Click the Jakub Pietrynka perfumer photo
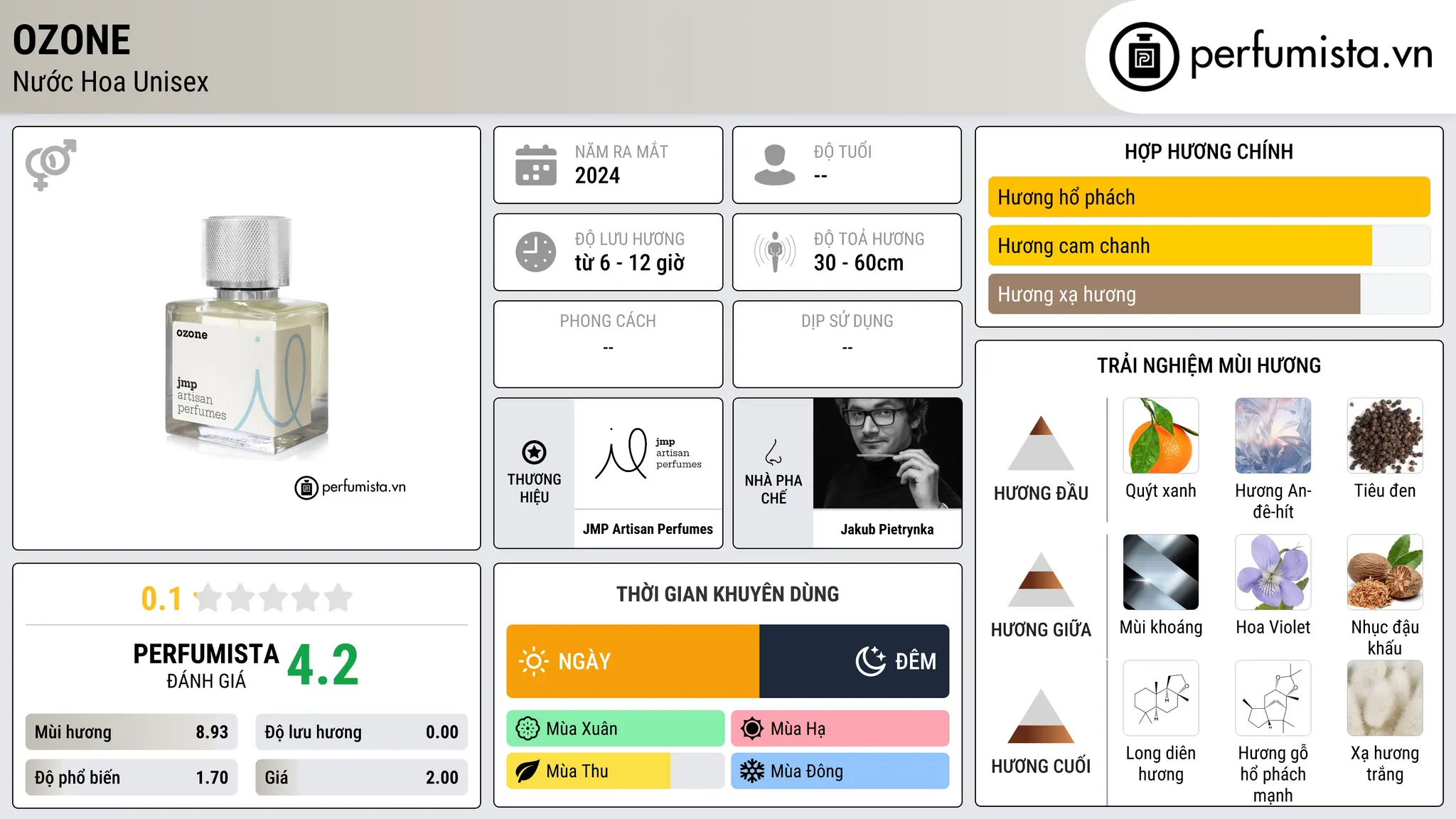Viewport: 1456px width, 819px height. (x=887, y=454)
